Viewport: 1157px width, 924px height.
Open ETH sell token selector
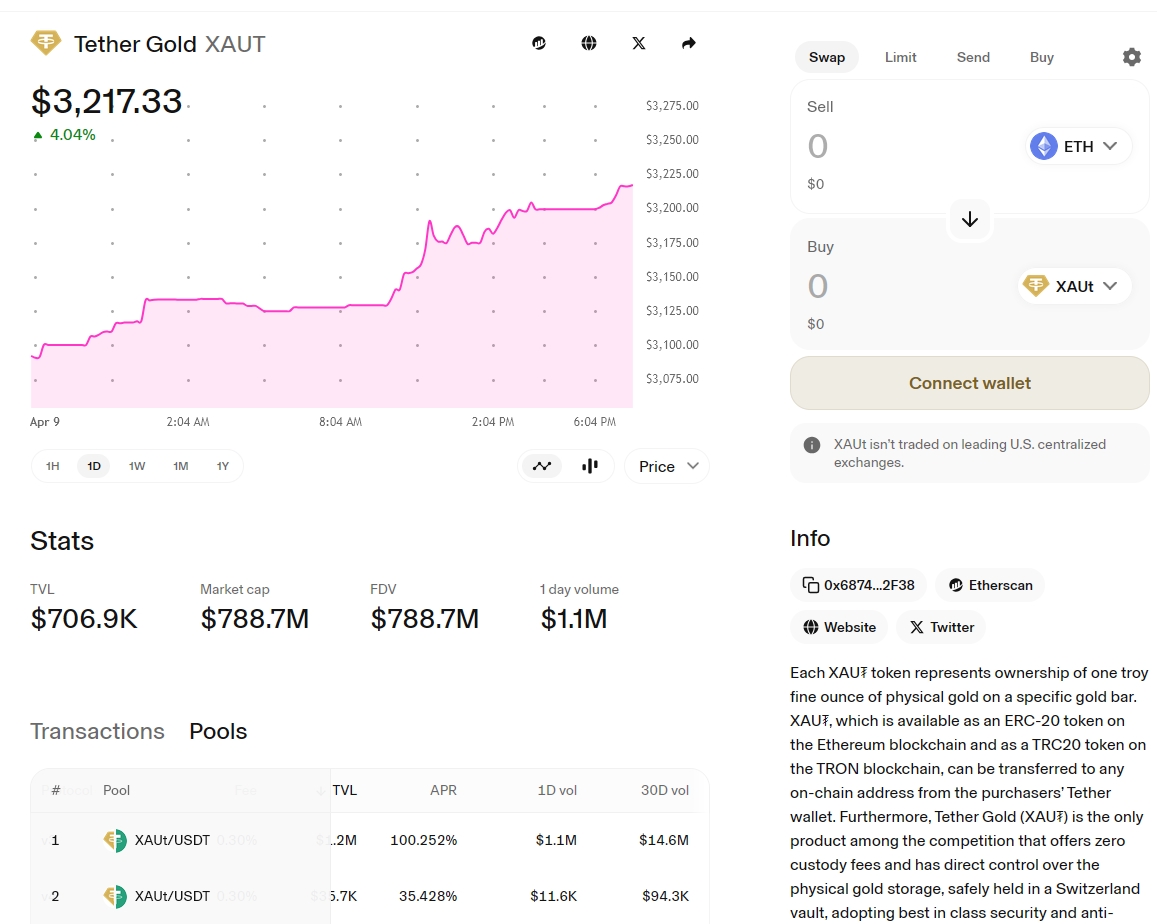pyautogui.click(x=1077, y=146)
